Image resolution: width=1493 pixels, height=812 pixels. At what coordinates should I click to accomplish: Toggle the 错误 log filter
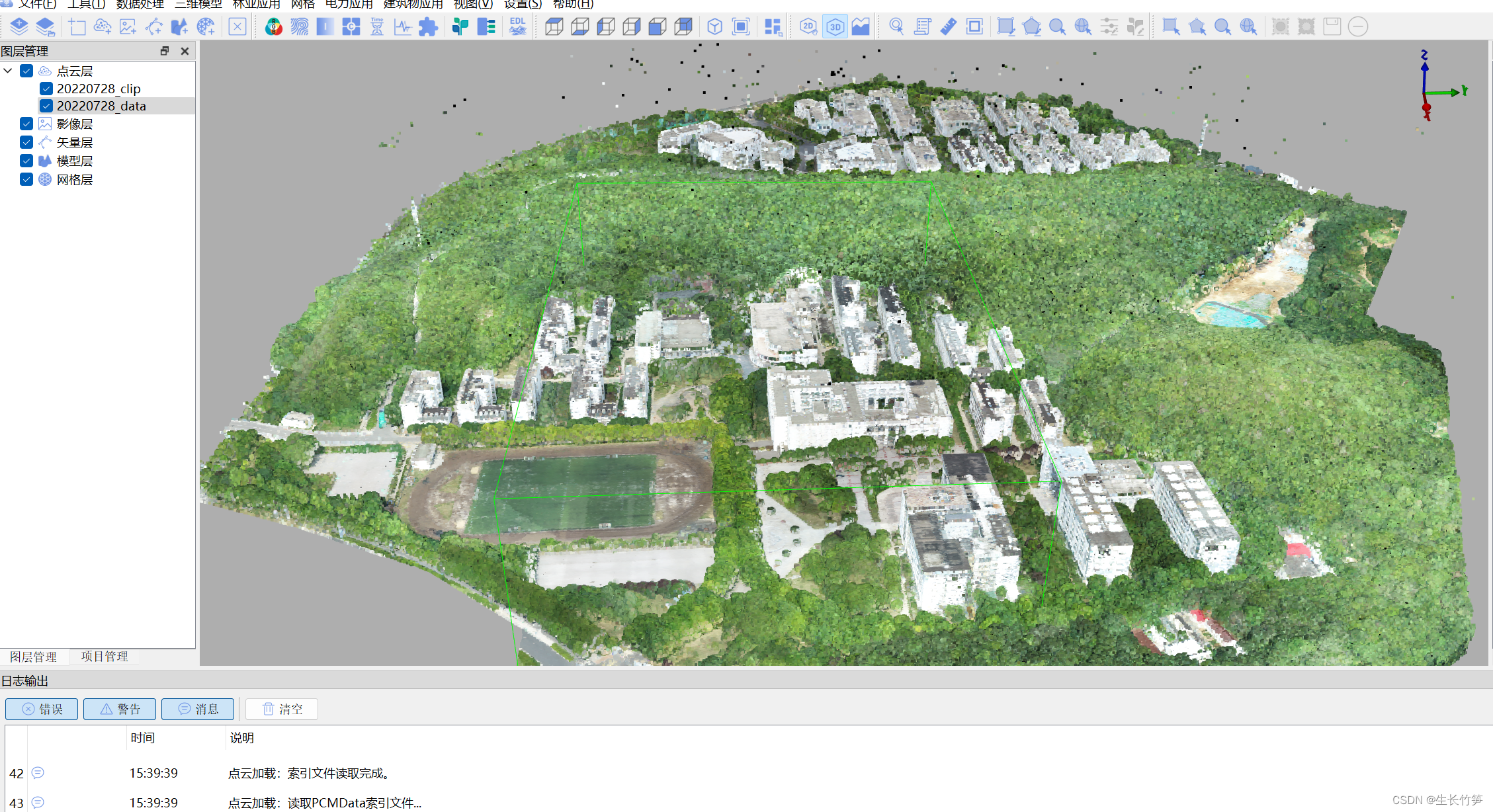[42, 709]
